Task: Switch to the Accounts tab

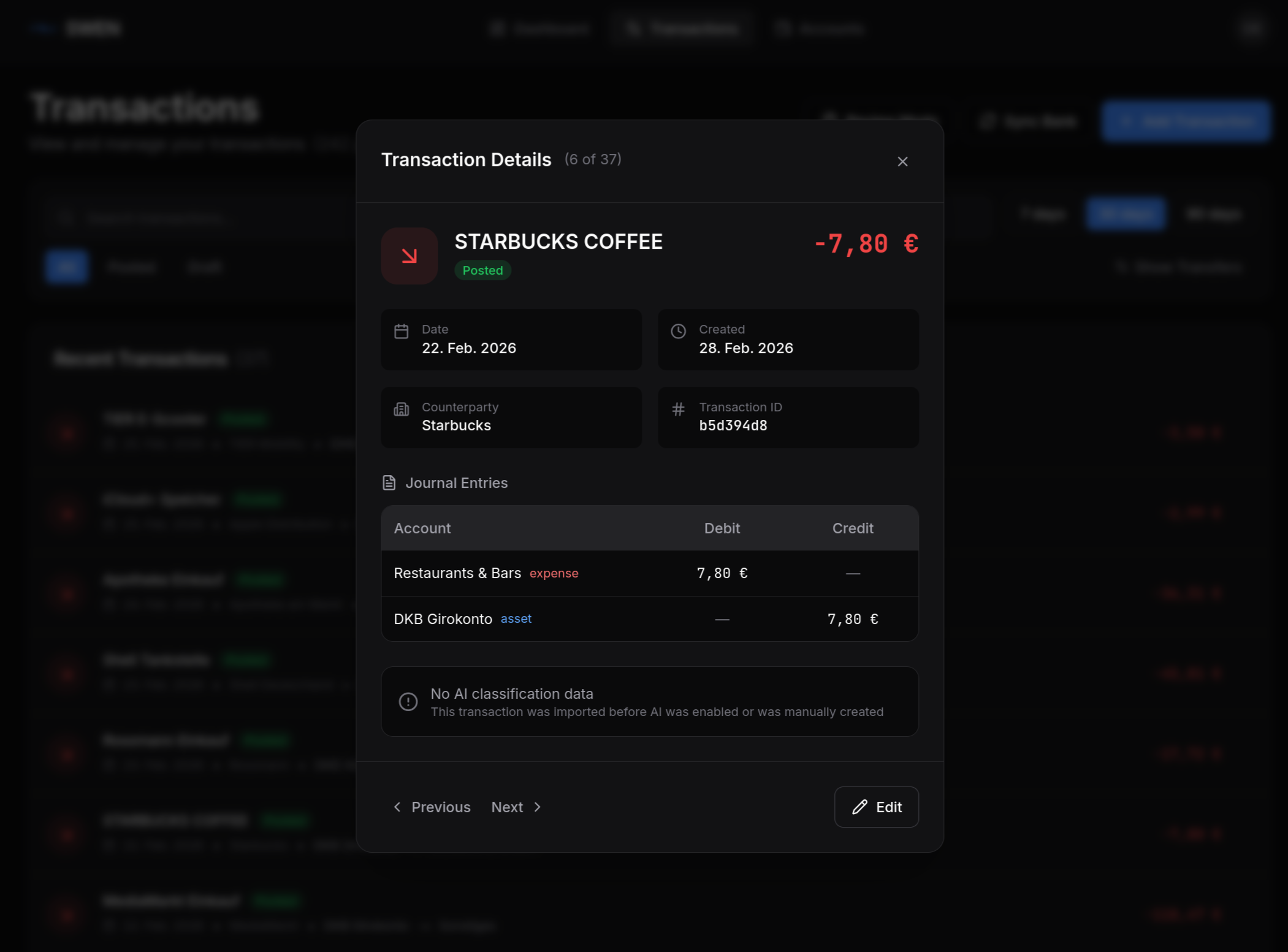Action: coord(821,28)
